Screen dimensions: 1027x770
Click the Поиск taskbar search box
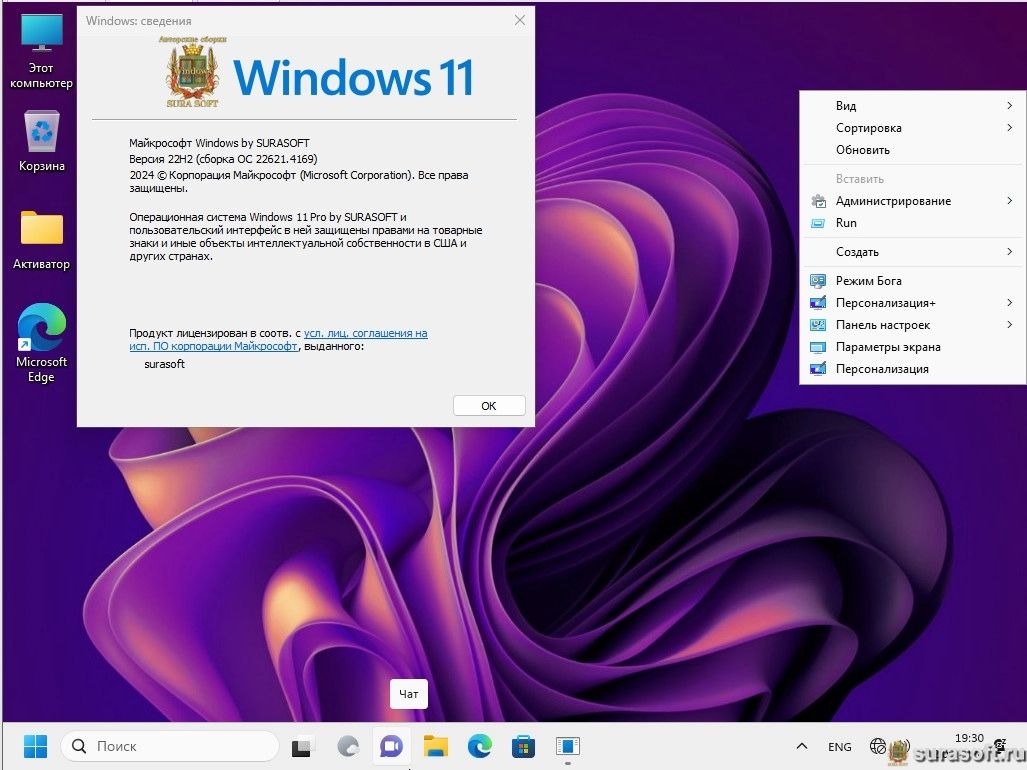[170, 746]
